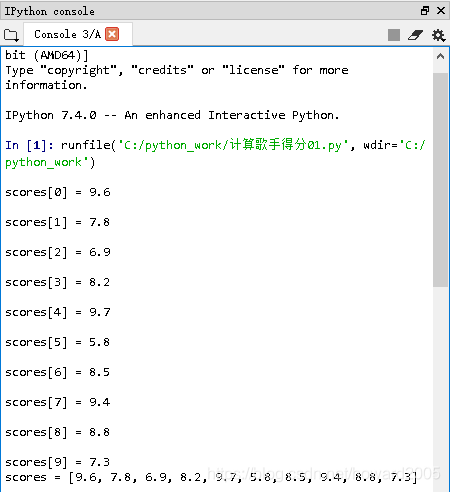Click the line 'scores[7] = 9.4'
Image resolution: width=450 pixels, height=492 pixels.
(58, 402)
